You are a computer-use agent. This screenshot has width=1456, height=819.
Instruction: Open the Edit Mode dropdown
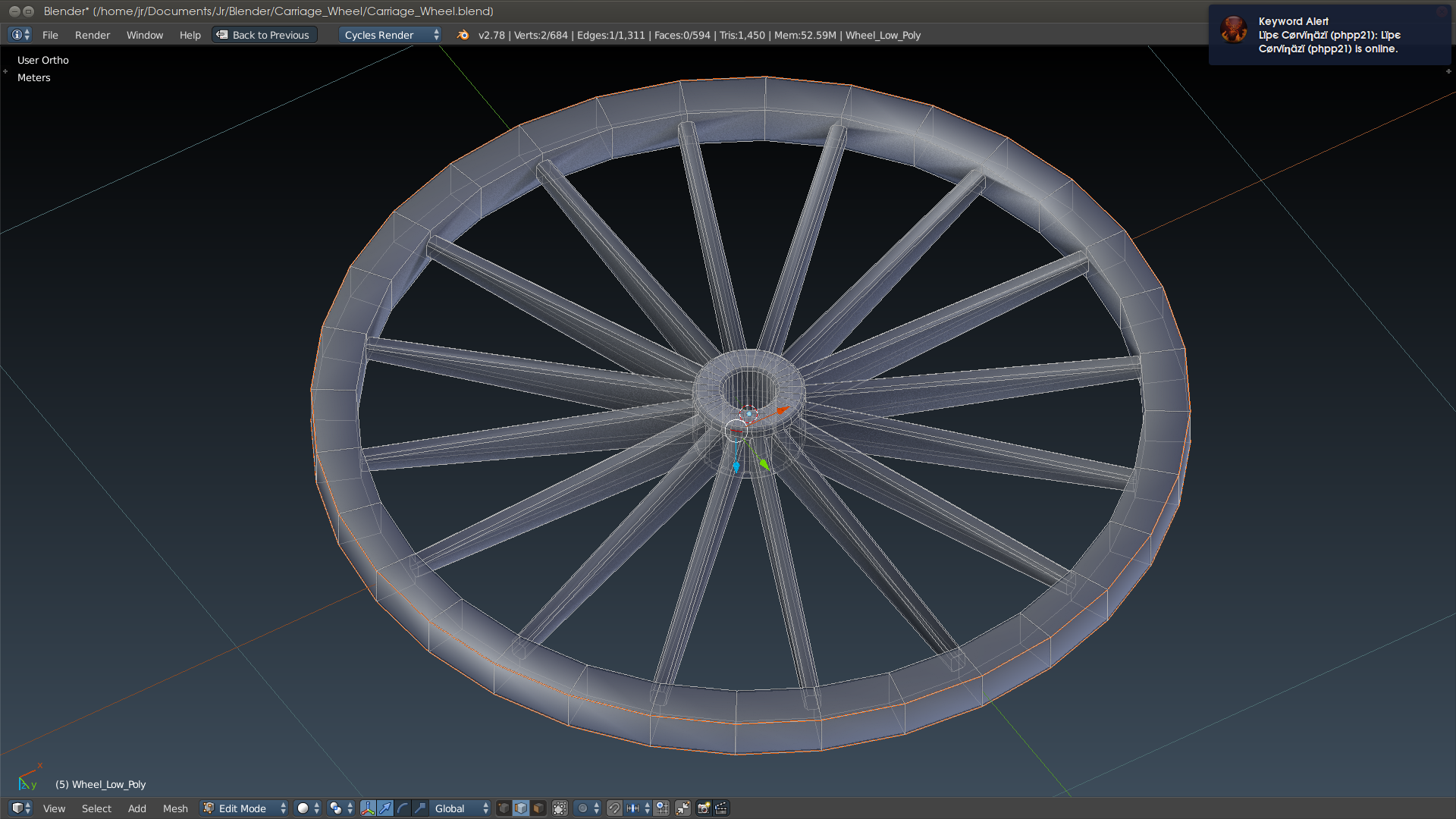point(244,808)
